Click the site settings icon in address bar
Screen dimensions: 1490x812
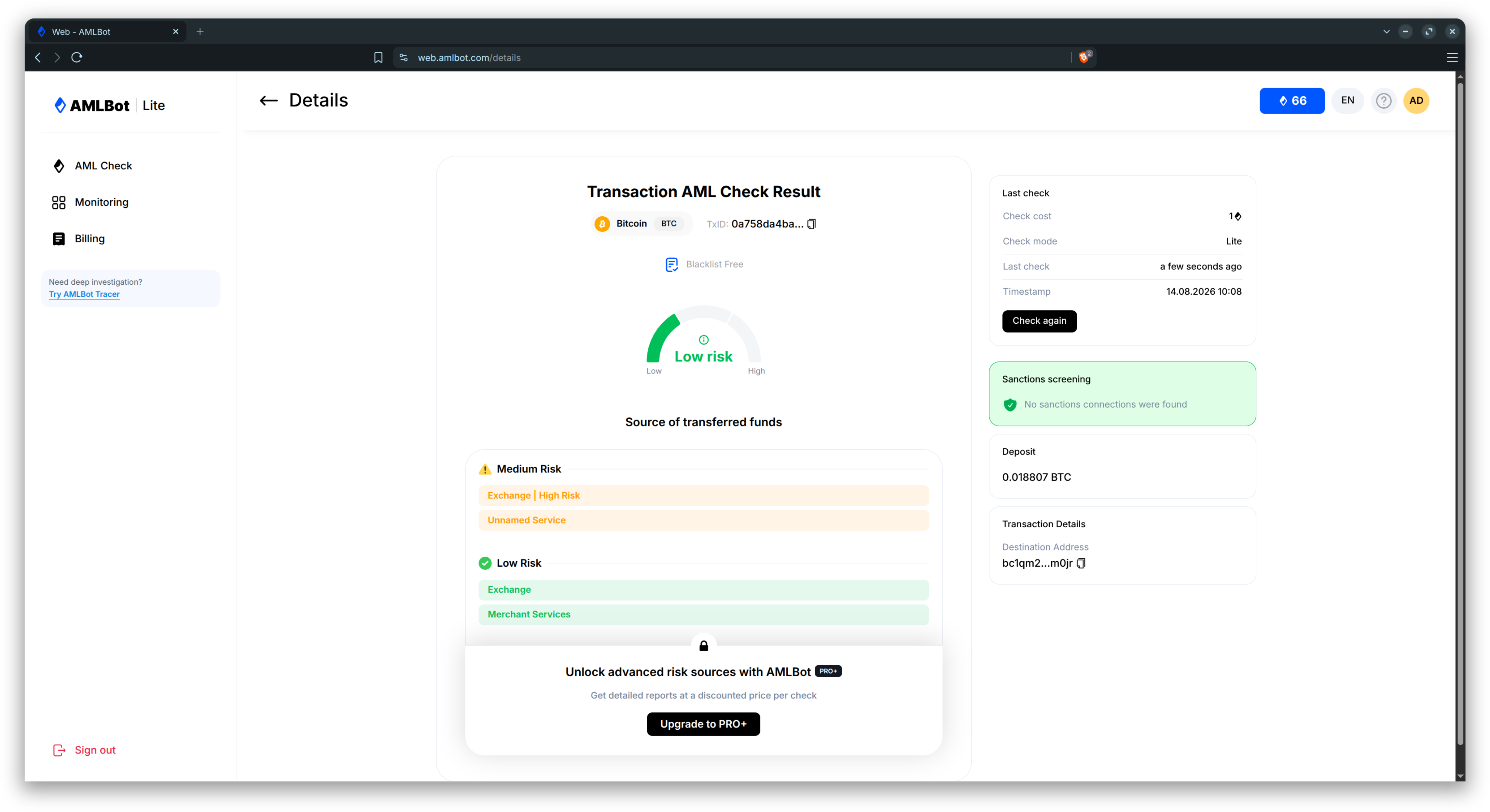click(x=404, y=57)
